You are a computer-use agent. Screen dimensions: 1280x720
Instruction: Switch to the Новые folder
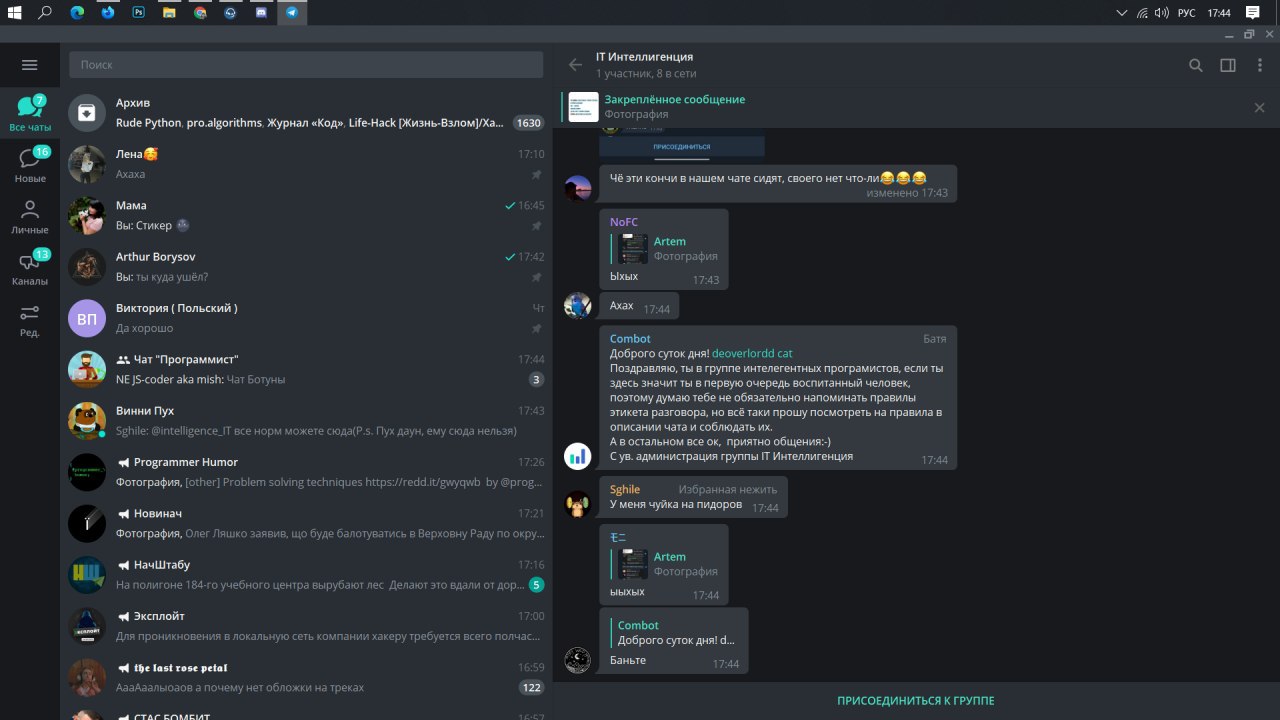point(30,165)
